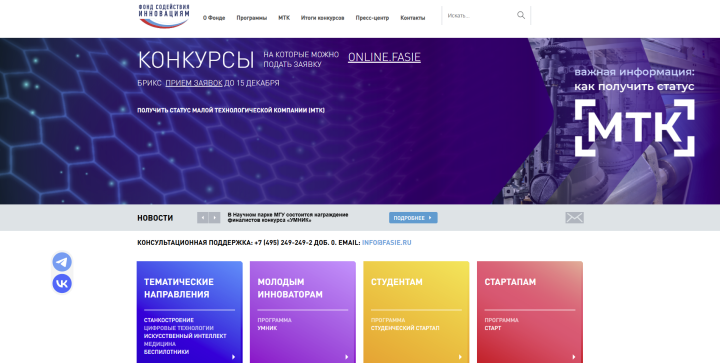The height and width of the screenshot is (363, 720).
Task: Show next news item arrow
Action: point(214,218)
